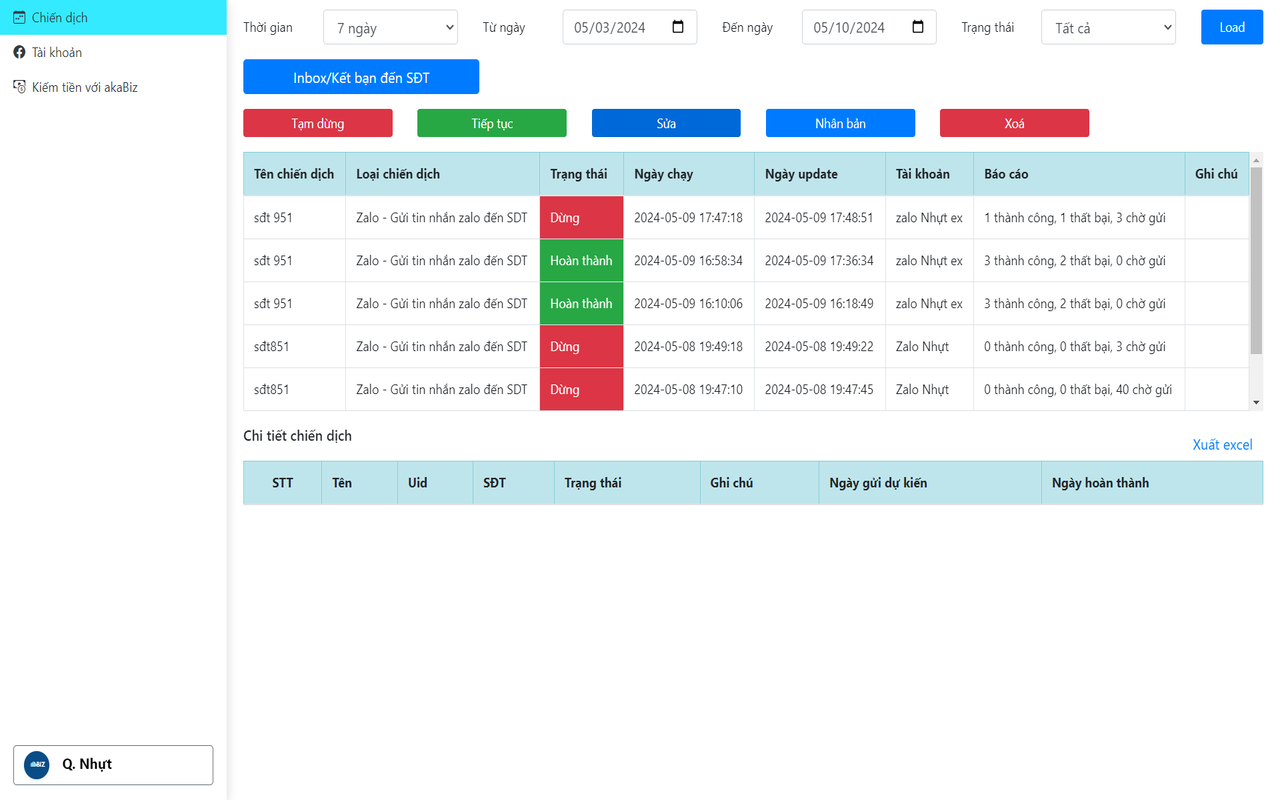Click the Chiến dịch calendar icon
1280x800 pixels.
point(19,17)
